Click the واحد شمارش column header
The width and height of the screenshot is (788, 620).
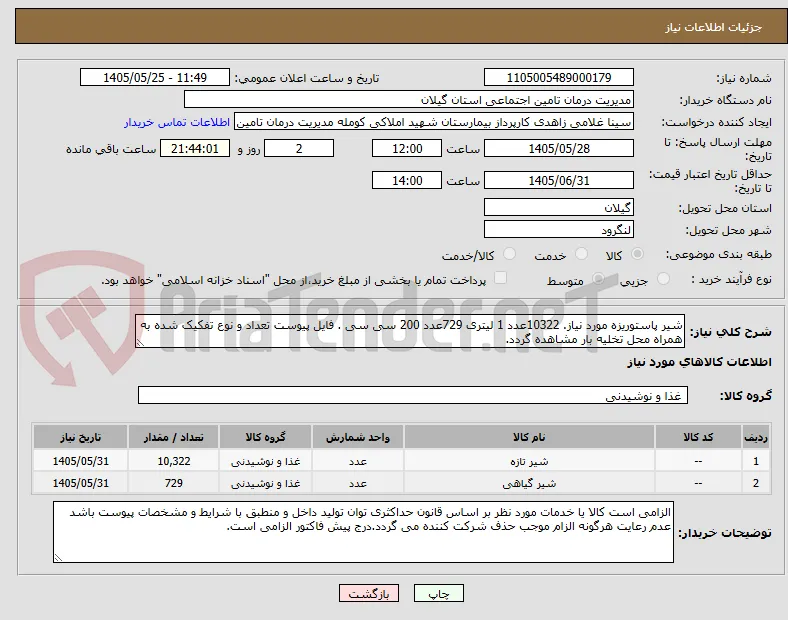click(358, 437)
